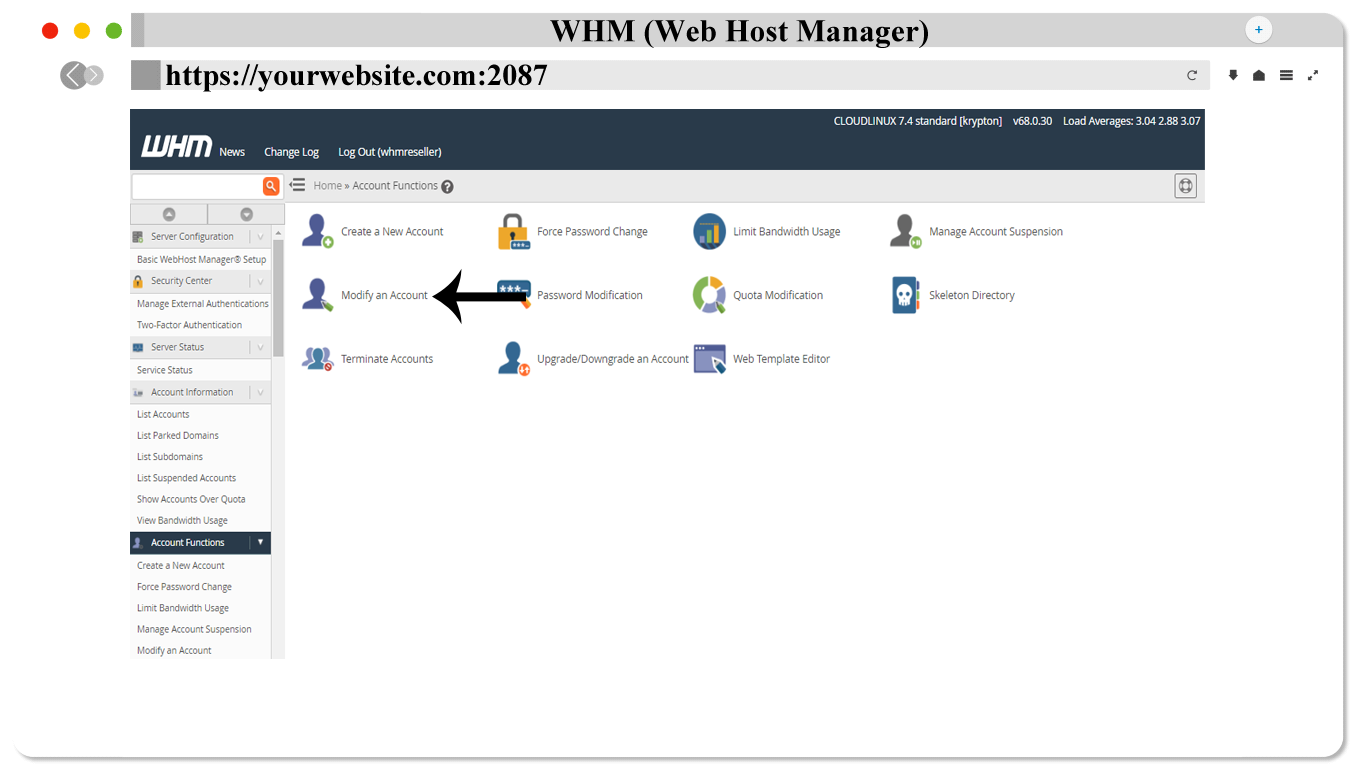This screenshot has width=1362, height=769.
Task: Click the sidebar collapse-all up arrow button
Action: 169,214
